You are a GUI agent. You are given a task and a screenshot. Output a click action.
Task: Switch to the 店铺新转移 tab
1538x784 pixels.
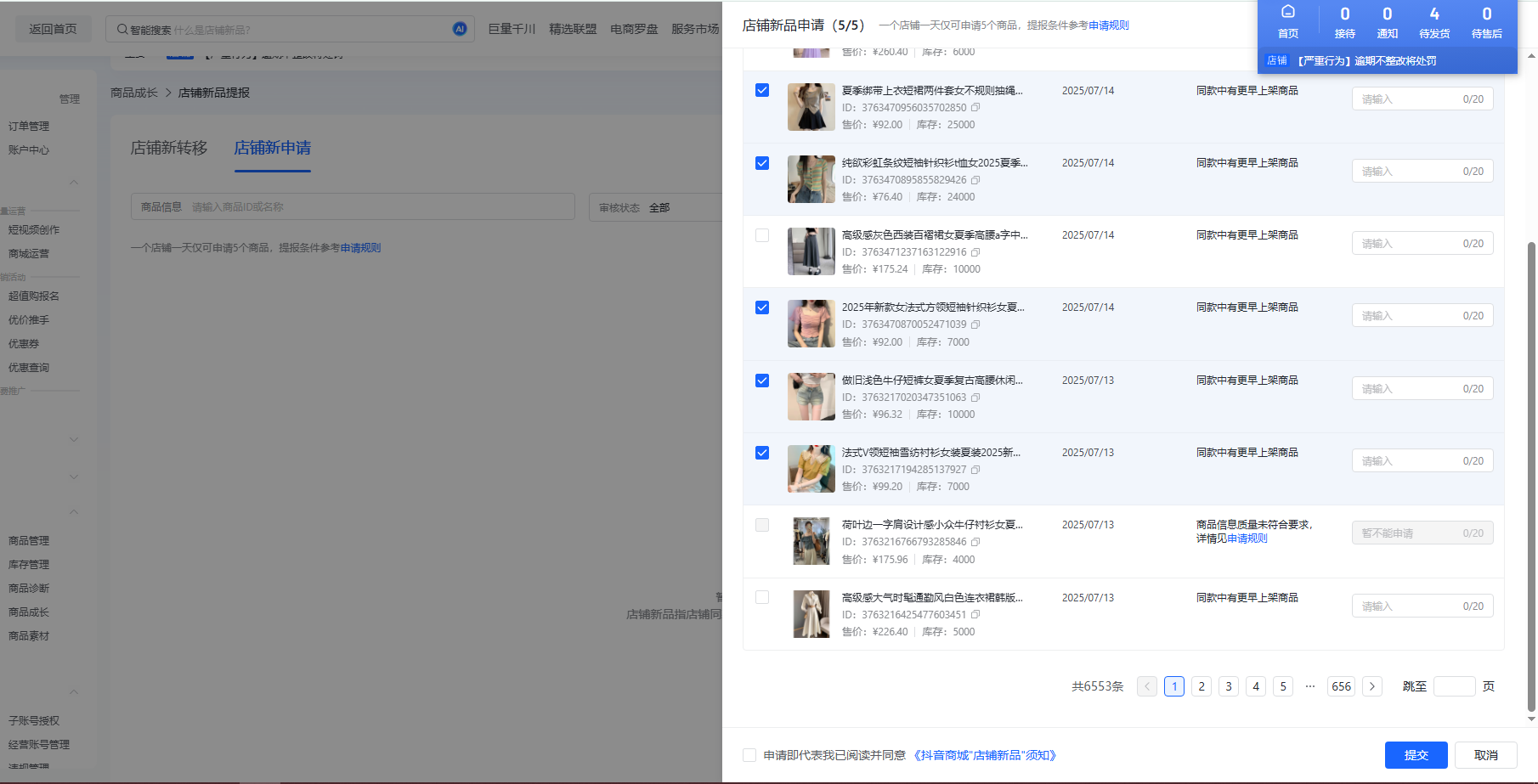coord(168,148)
